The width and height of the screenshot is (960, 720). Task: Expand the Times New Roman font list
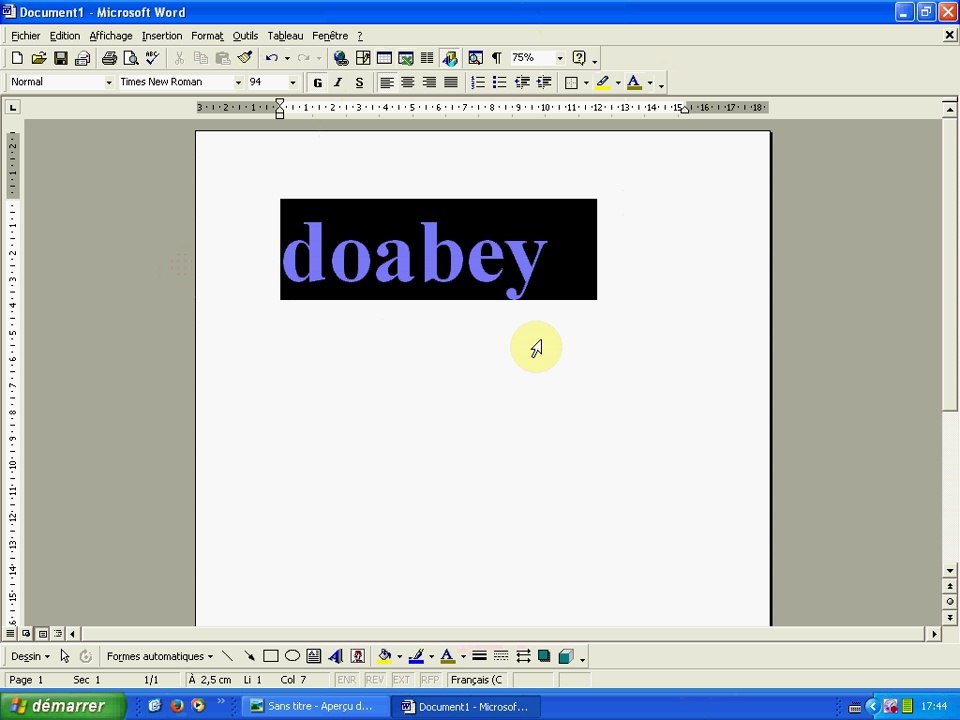[x=238, y=83]
